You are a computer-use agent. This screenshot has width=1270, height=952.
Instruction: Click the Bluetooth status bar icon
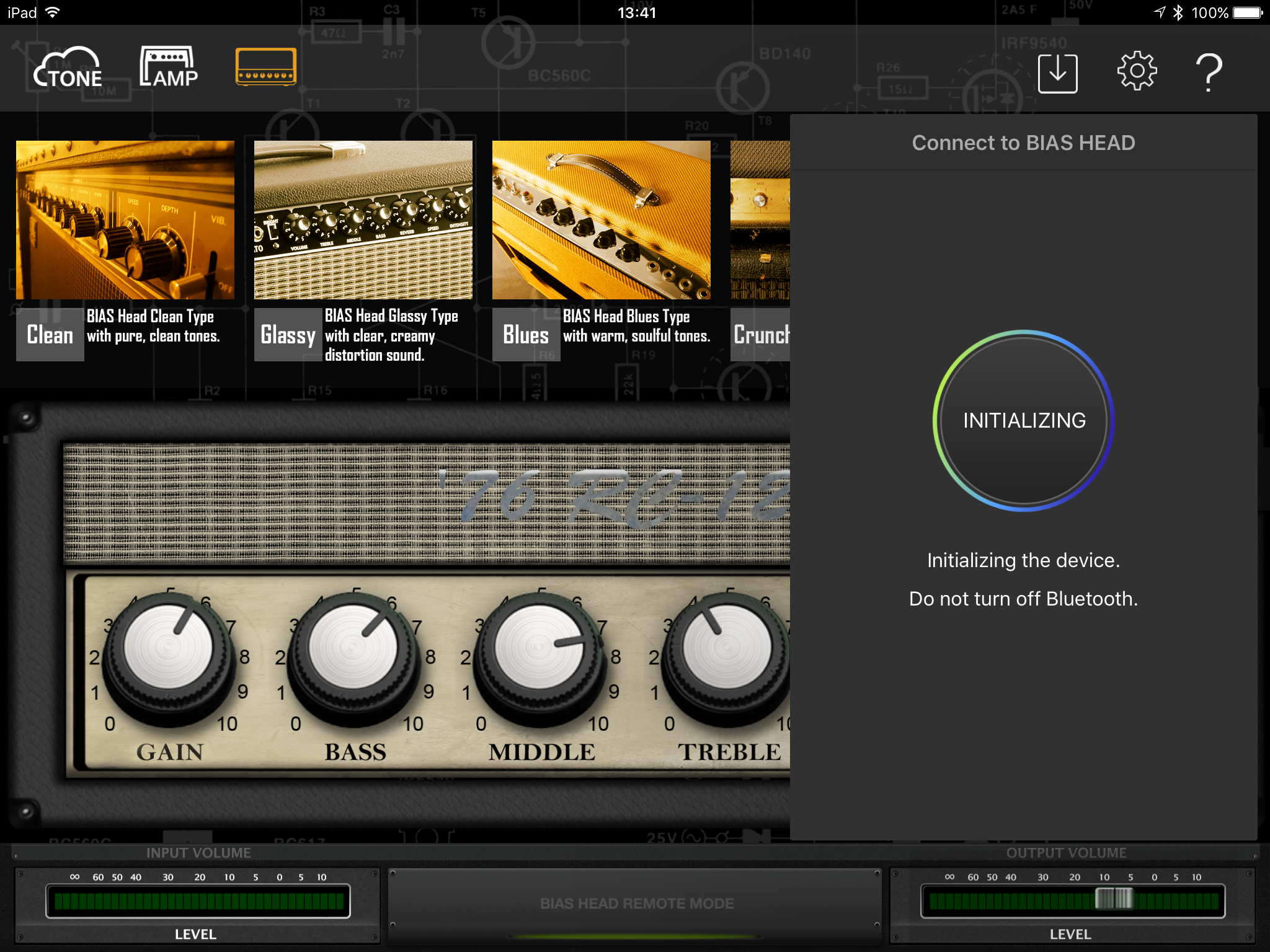click(1178, 12)
